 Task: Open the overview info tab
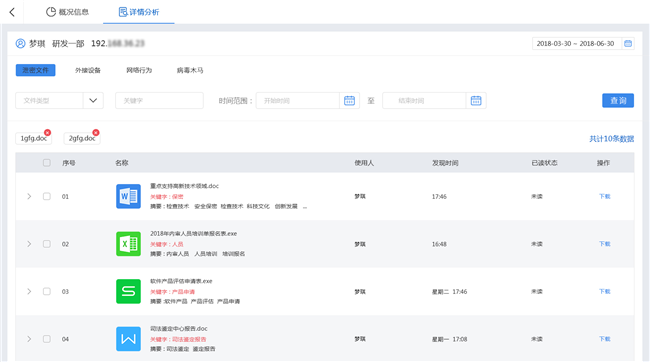pos(67,12)
